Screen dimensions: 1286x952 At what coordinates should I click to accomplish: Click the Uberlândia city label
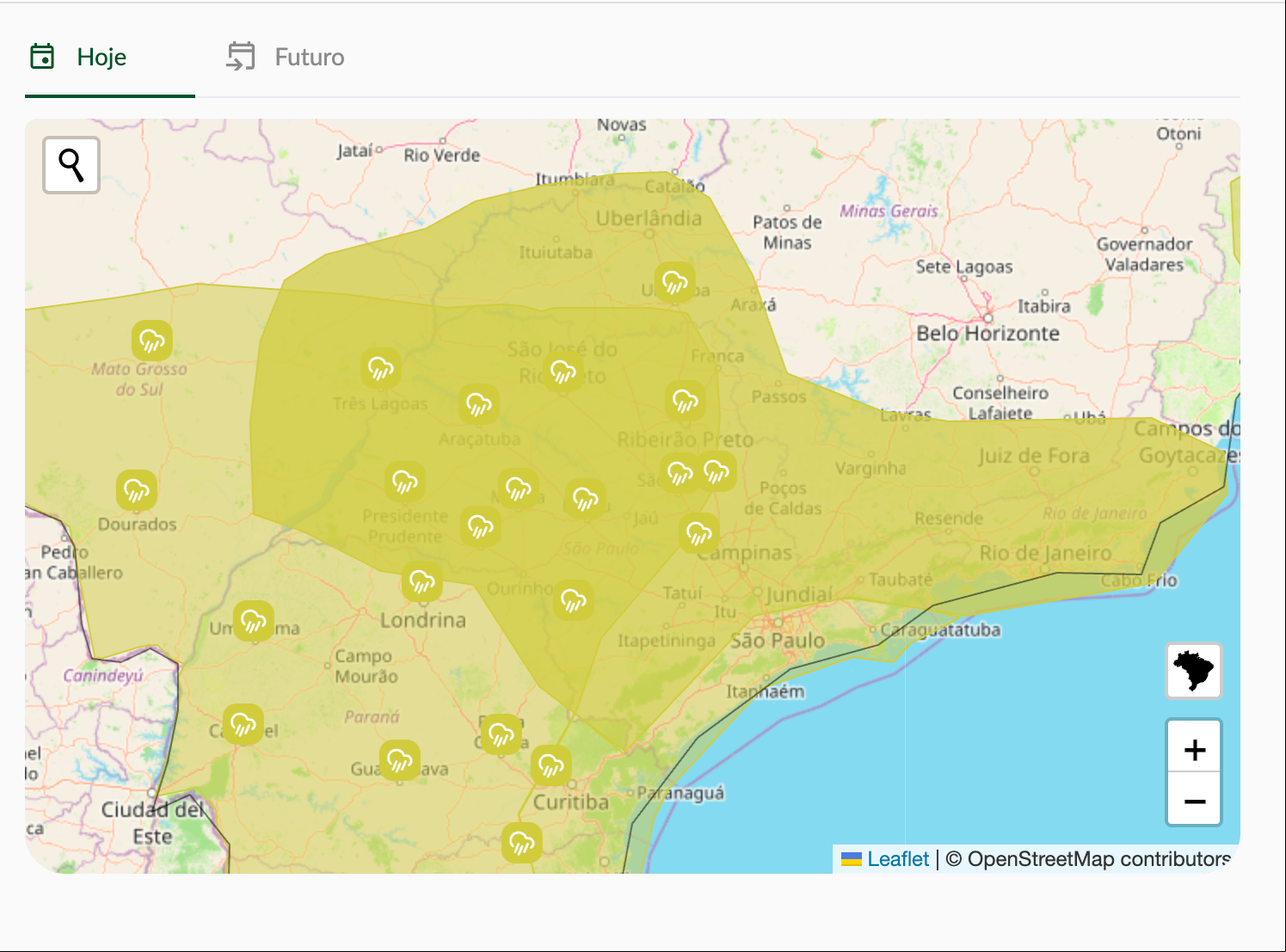tap(649, 218)
